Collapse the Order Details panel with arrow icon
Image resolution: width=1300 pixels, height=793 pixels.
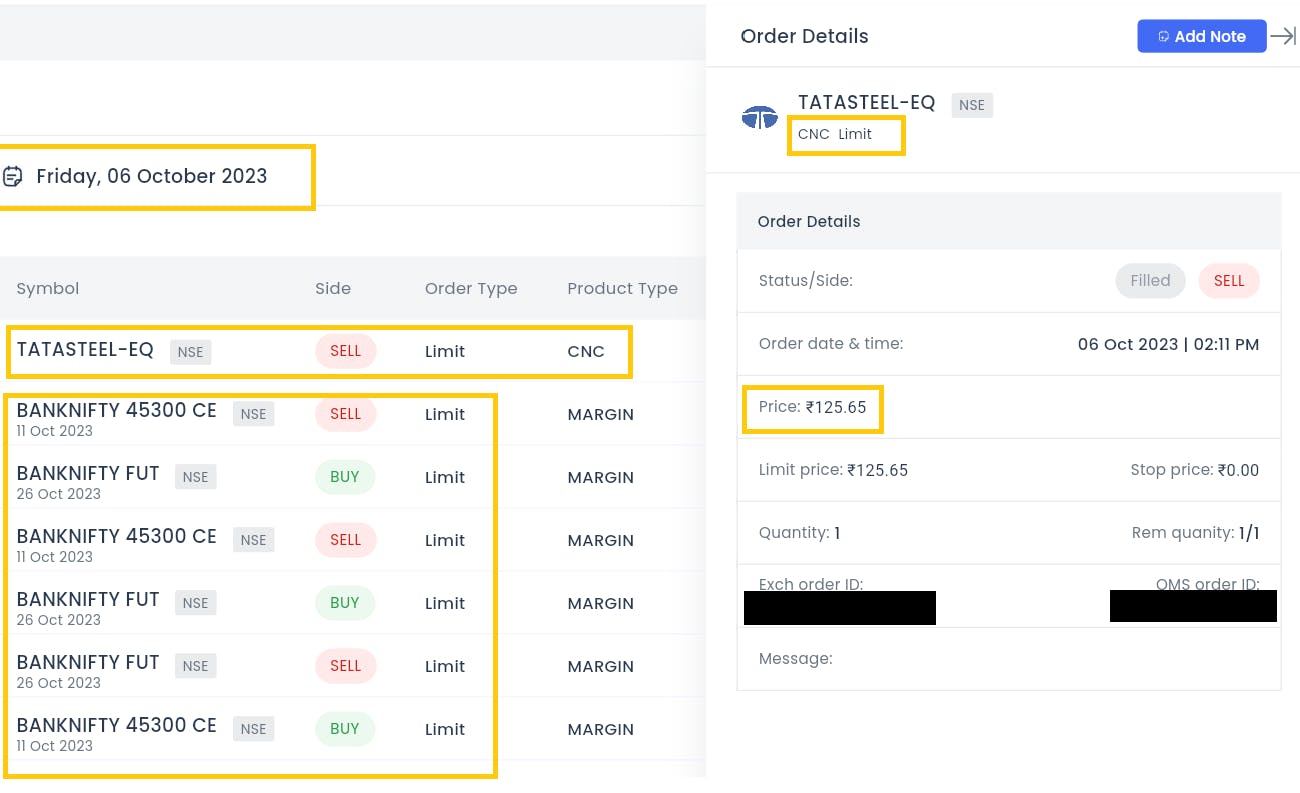1283,36
